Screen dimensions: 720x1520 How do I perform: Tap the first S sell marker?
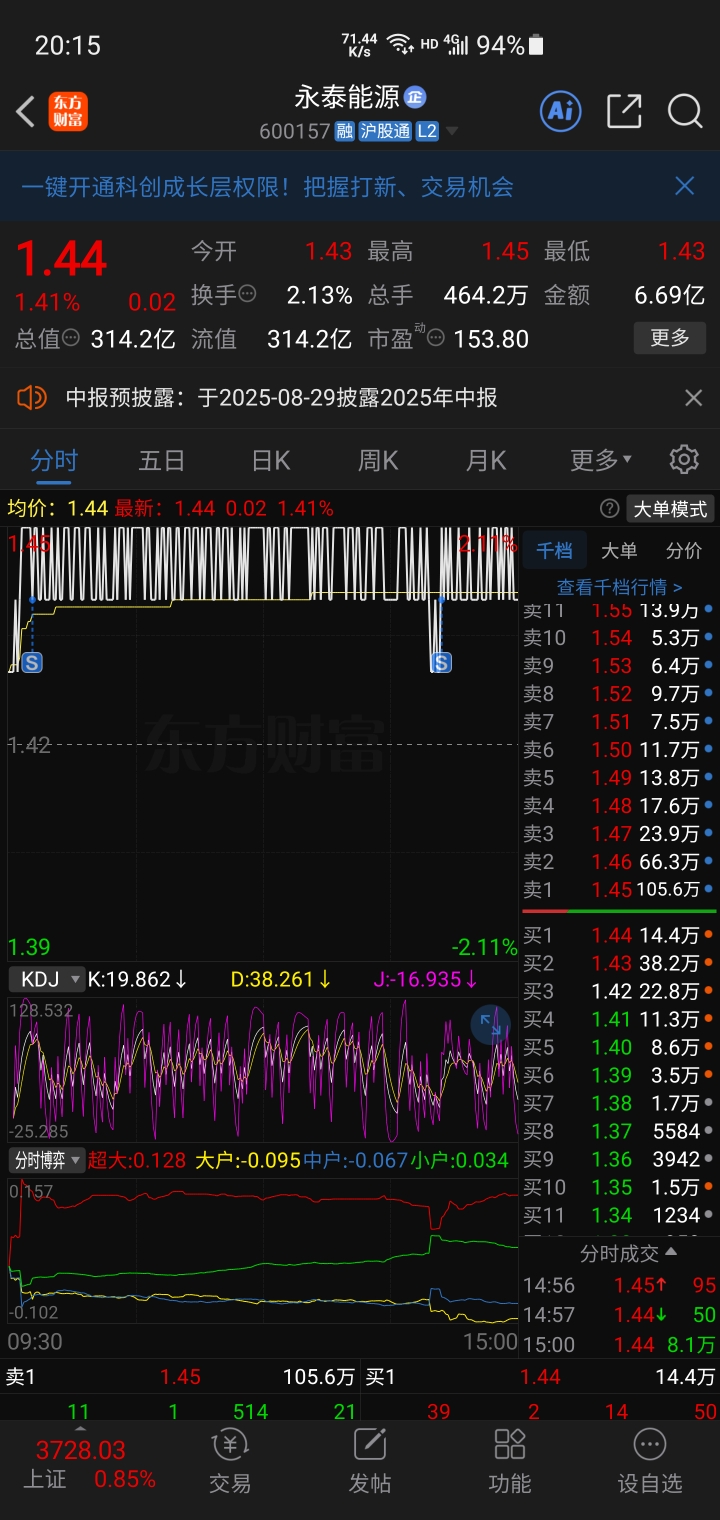point(32,662)
